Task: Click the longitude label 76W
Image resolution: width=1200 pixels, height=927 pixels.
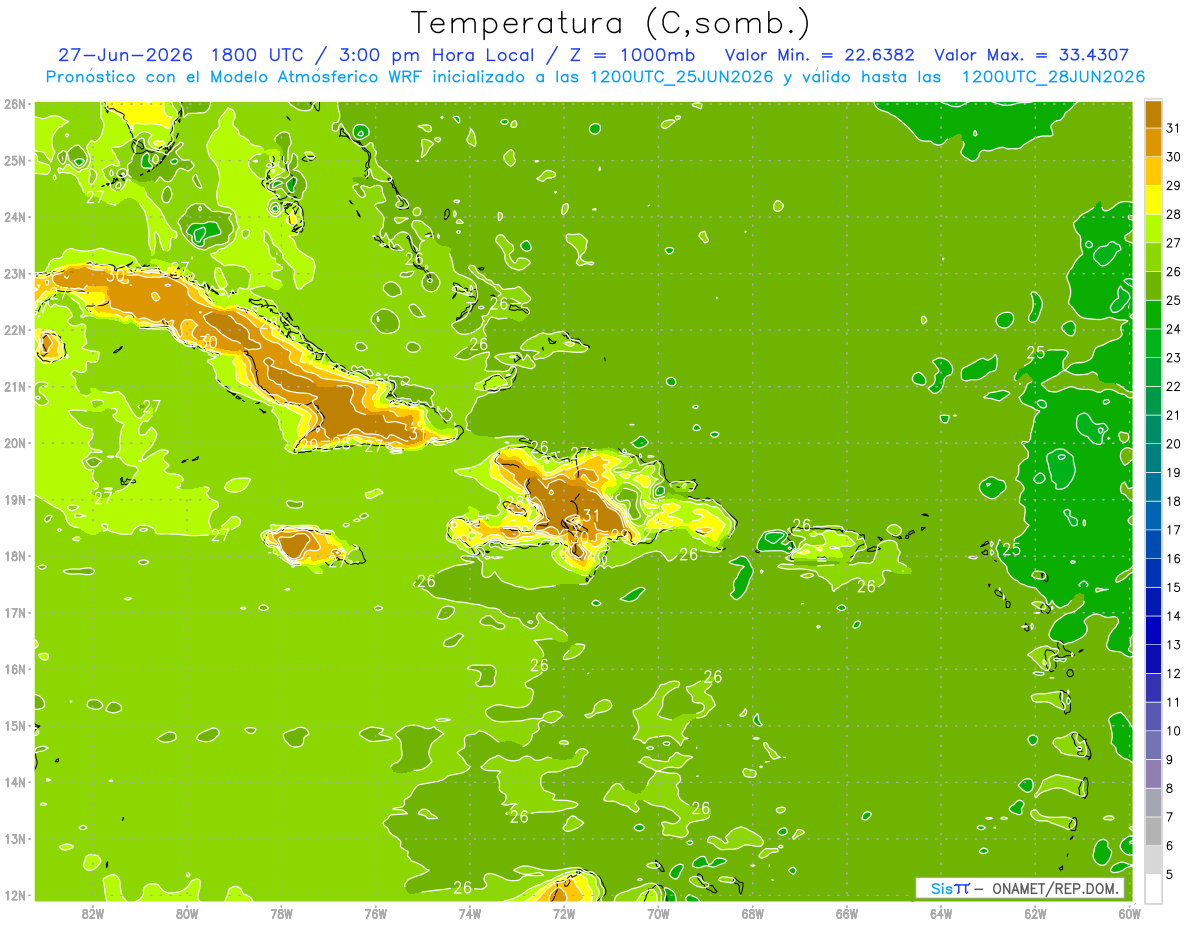Action: pos(375,913)
